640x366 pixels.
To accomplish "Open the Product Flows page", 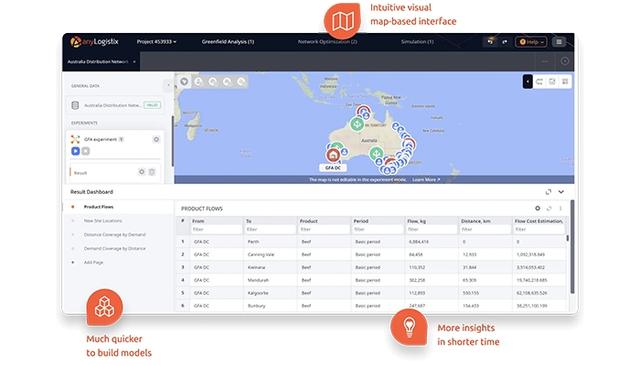I will [99, 207].
